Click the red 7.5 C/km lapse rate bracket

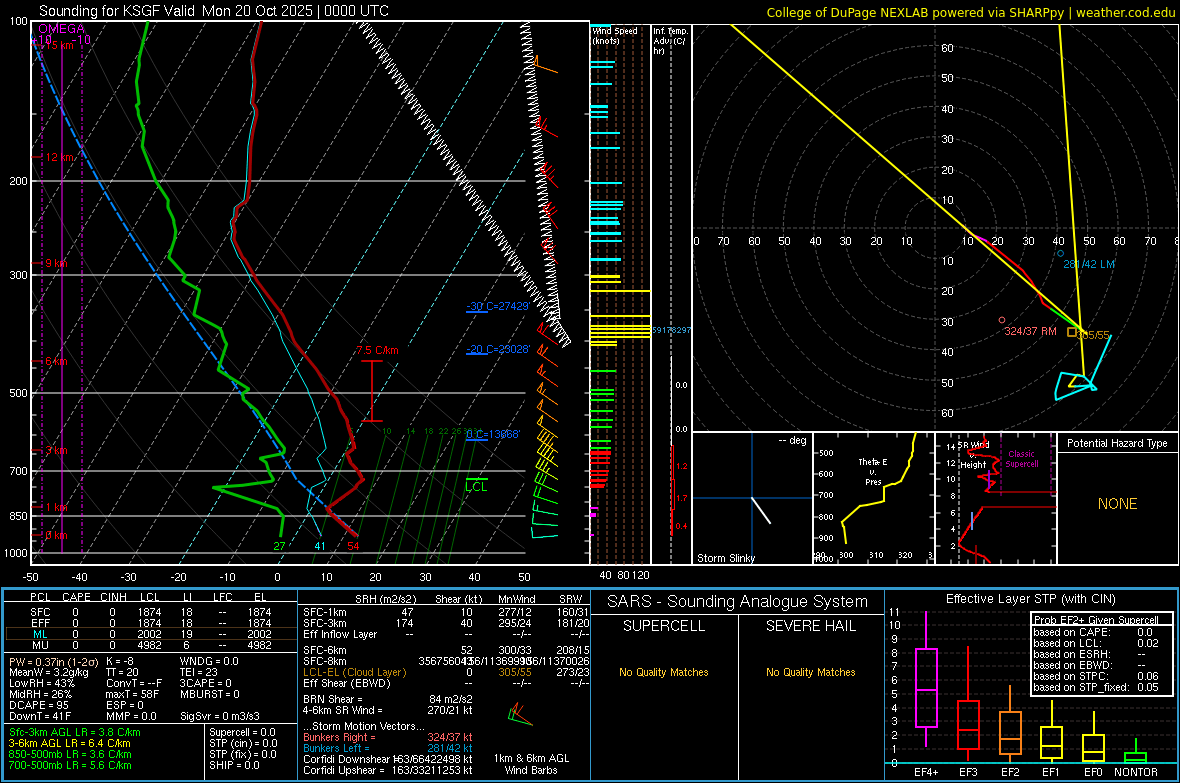coord(372,391)
